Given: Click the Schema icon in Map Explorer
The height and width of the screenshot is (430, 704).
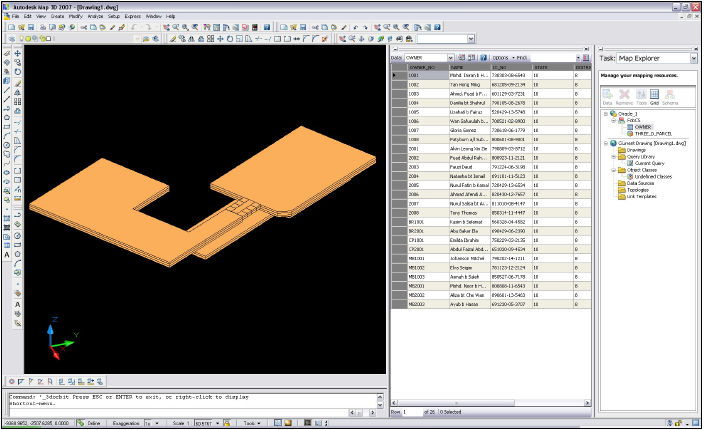Looking at the screenshot, I should [x=670, y=97].
